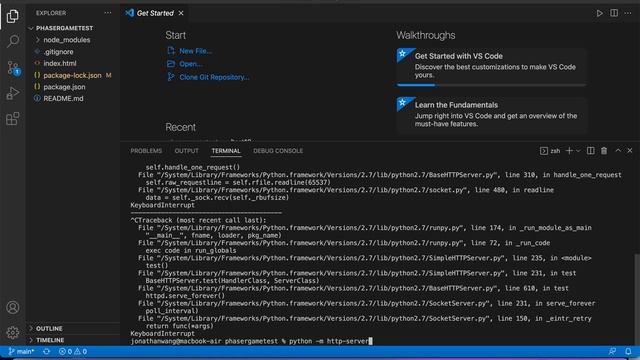
Task: Maximize panel with the up chevron
Action: 618,151
